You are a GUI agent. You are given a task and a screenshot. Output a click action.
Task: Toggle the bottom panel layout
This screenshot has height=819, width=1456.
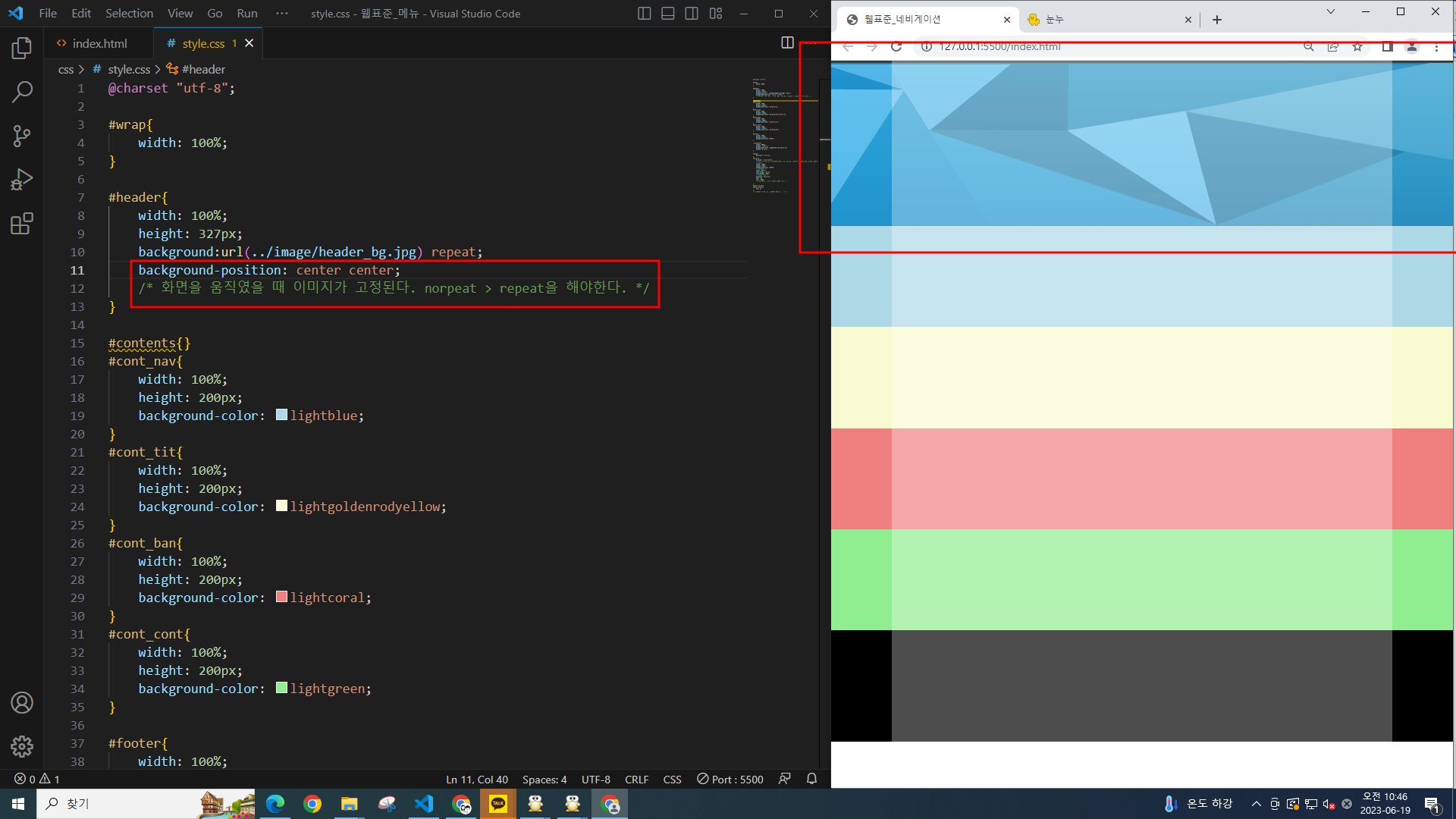pos(667,14)
